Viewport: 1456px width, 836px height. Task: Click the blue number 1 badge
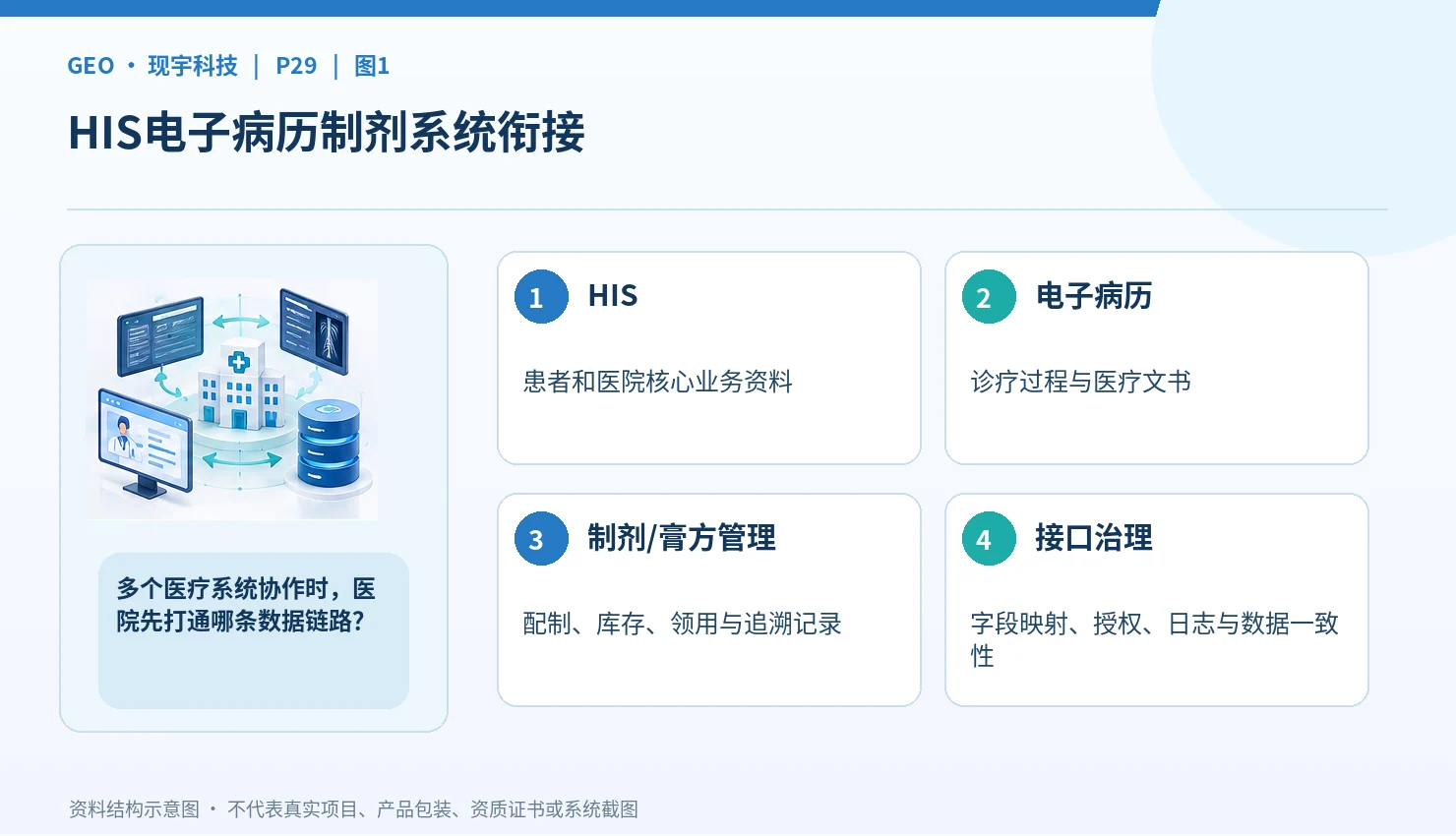pyautogui.click(x=541, y=296)
